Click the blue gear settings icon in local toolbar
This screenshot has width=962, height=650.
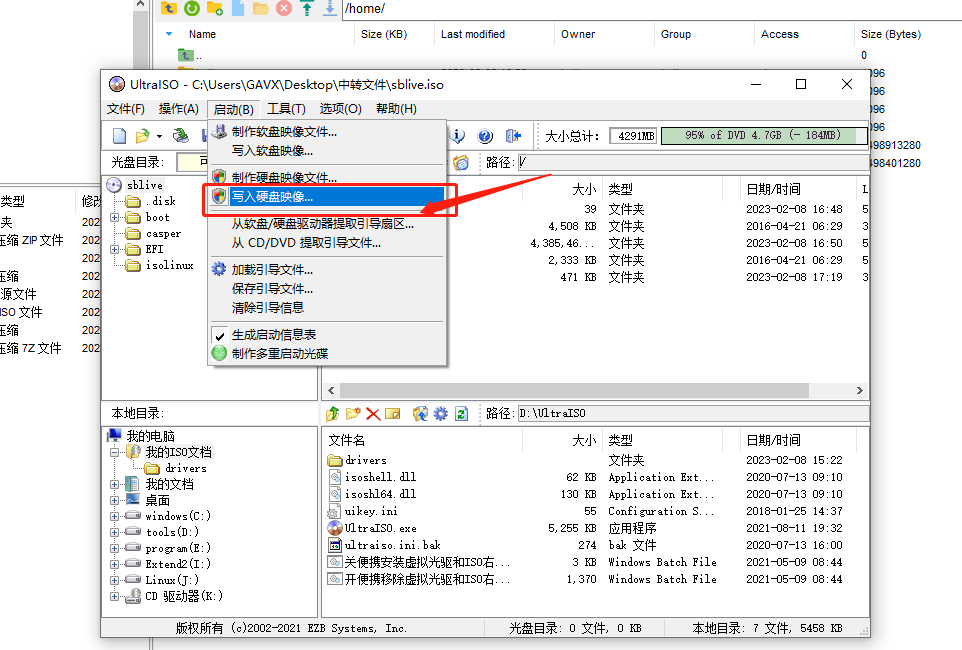(441, 414)
